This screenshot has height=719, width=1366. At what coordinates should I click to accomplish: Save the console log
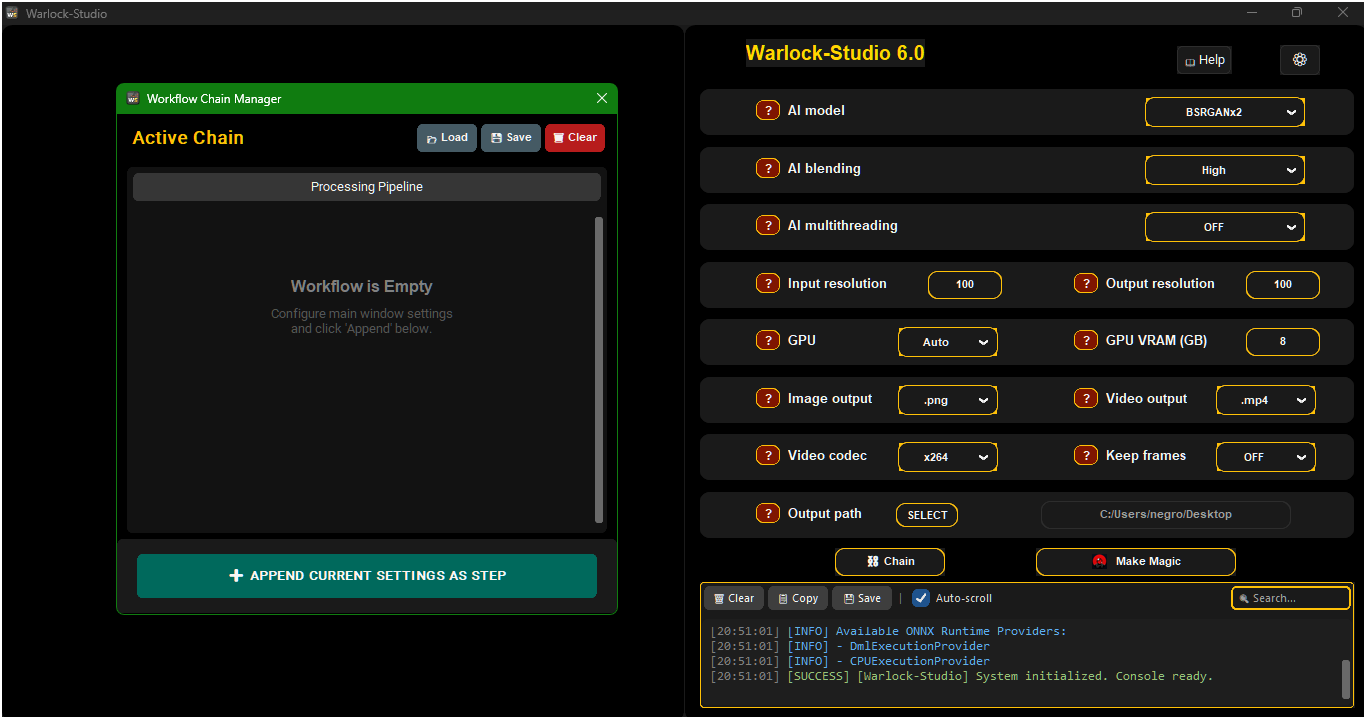862,598
